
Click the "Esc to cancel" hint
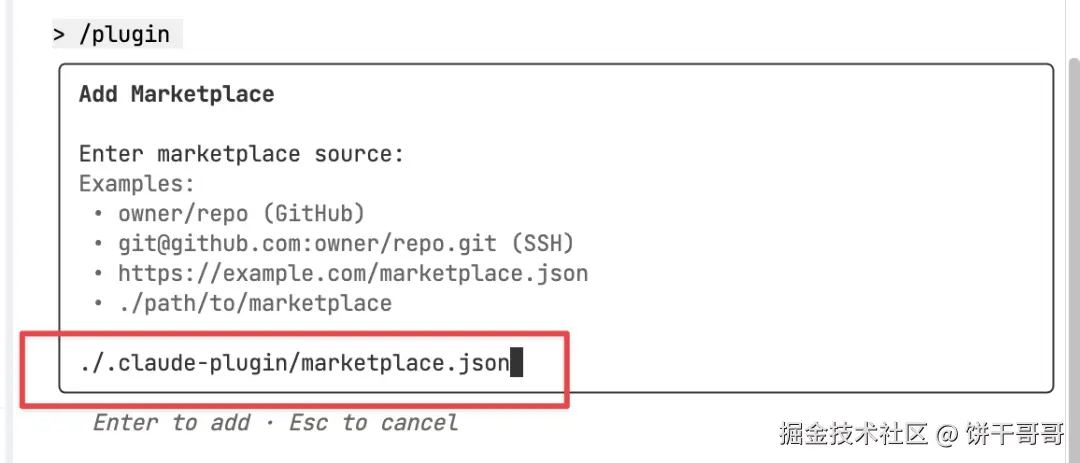click(374, 422)
